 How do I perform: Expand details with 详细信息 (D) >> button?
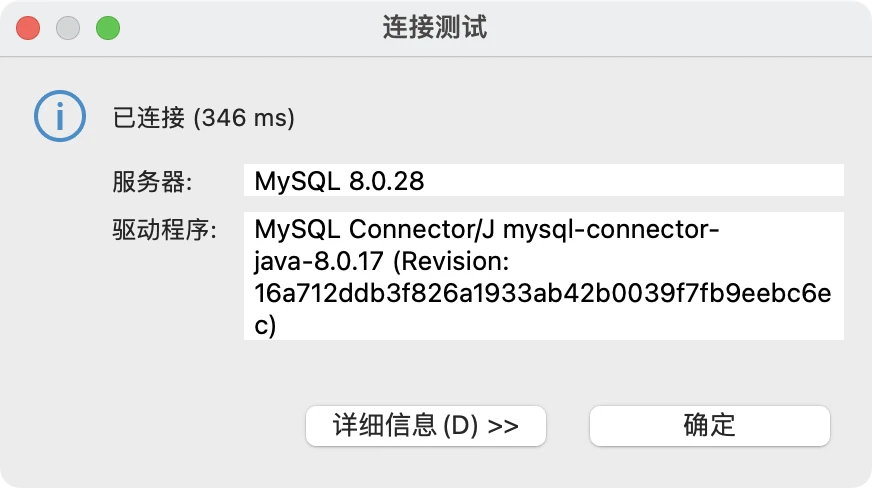[x=426, y=426]
